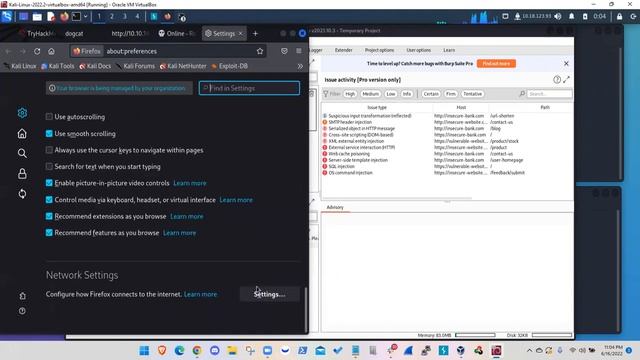Click Burp issue search field
Viewport: 640px width, 360px height.
tap(549, 94)
